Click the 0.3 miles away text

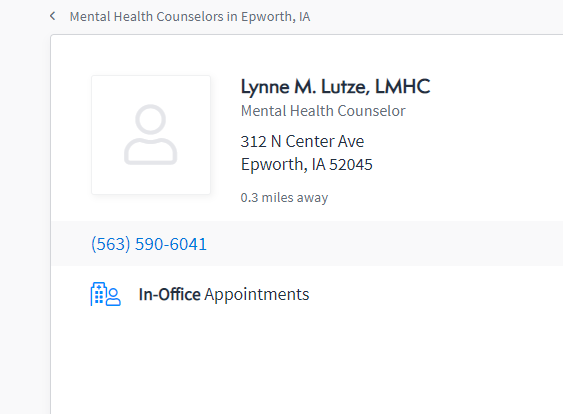[284, 197]
